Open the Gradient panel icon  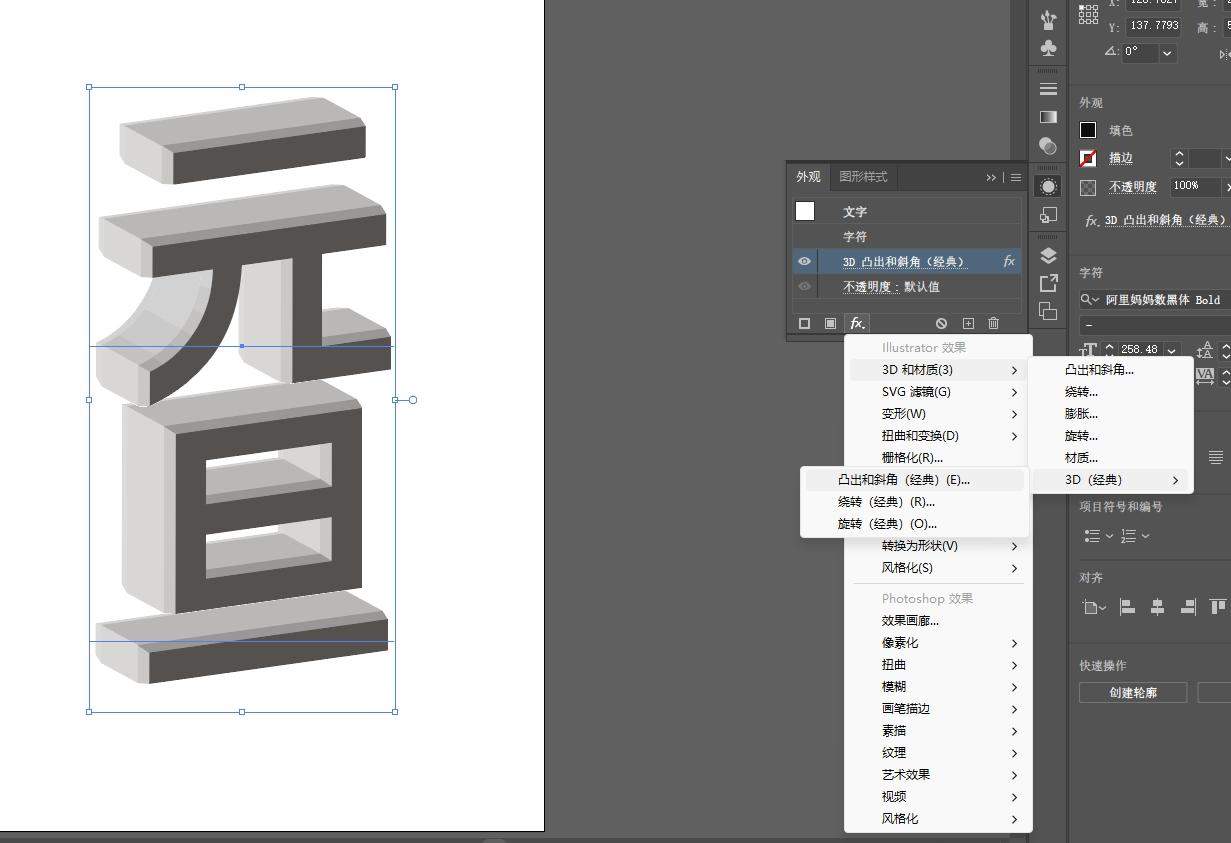tap(1048, 117)
